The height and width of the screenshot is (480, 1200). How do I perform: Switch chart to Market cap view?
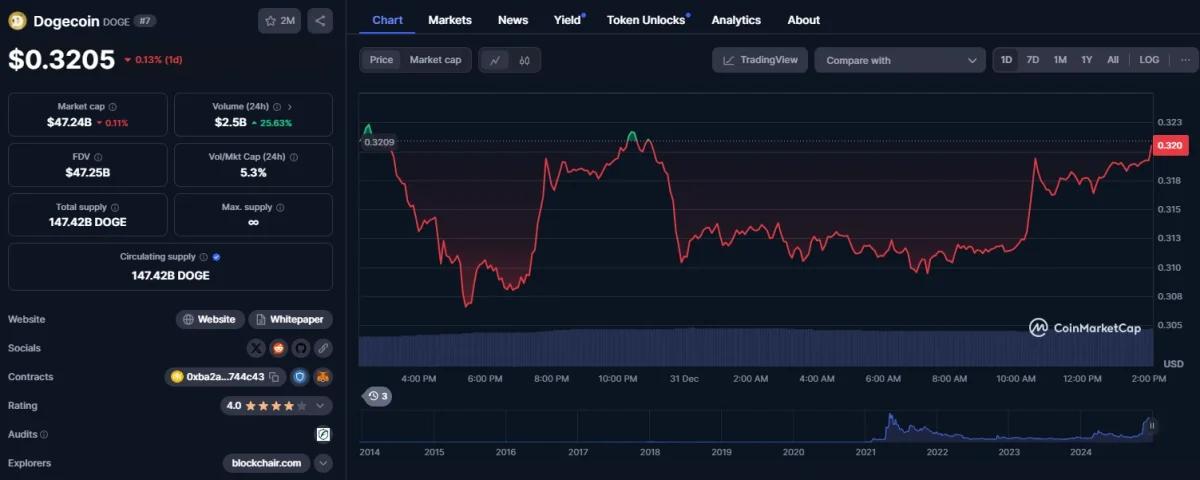(x=435, y=60)
